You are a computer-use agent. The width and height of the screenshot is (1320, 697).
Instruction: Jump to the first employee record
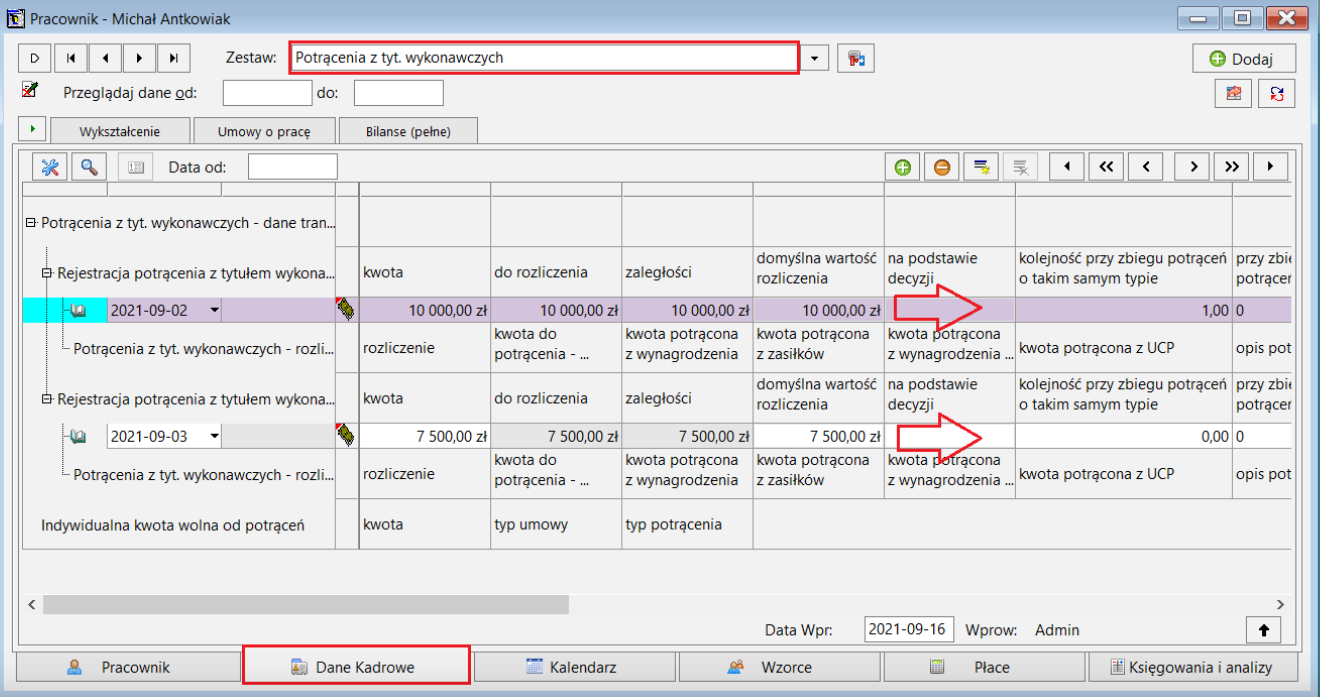pos(70,58)
